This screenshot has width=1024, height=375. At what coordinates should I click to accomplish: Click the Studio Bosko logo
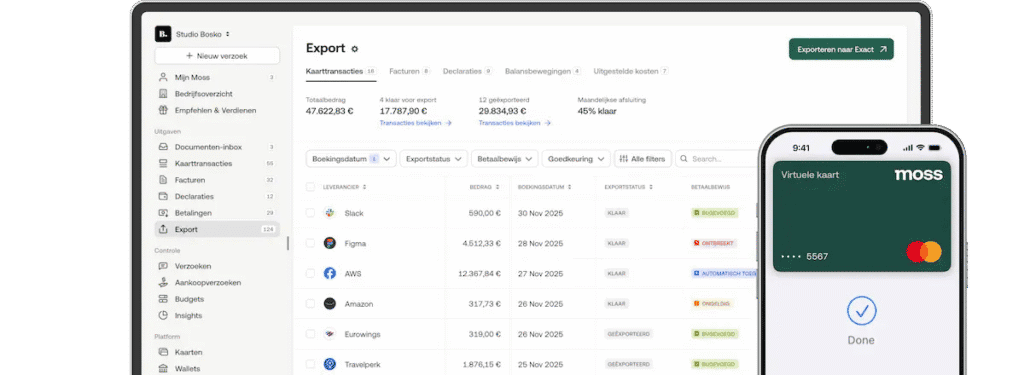163,34
